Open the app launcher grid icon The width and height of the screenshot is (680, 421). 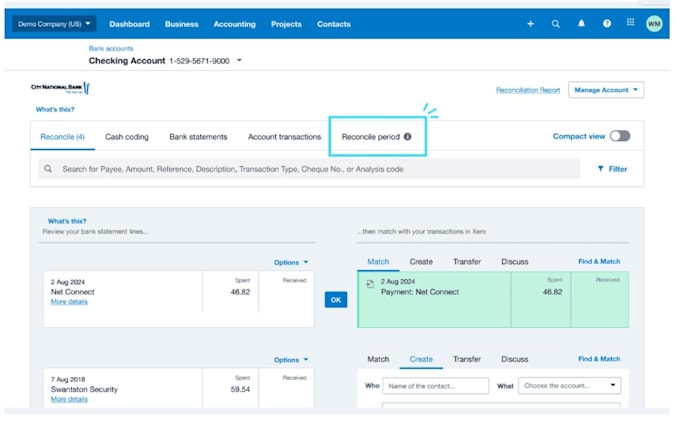631,22
